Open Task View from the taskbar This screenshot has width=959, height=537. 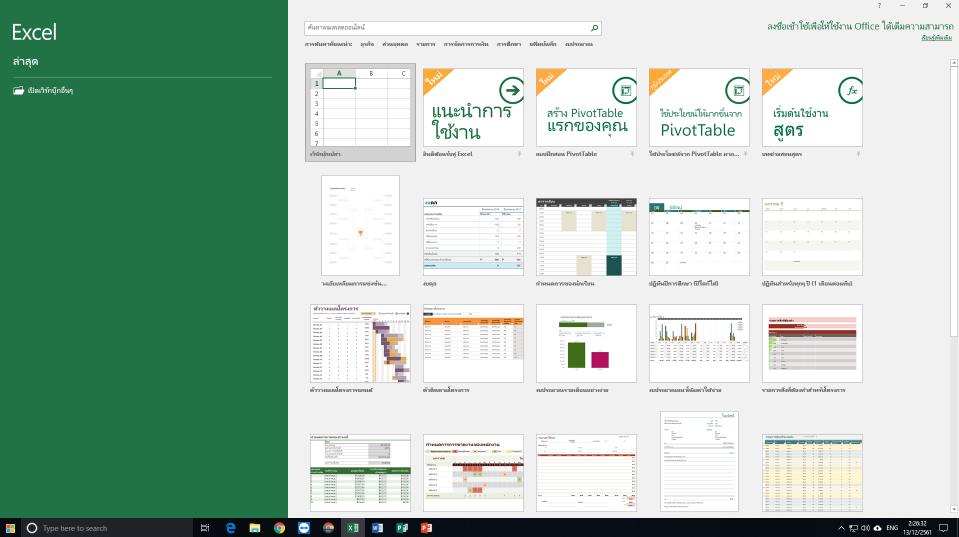[205, 528]
